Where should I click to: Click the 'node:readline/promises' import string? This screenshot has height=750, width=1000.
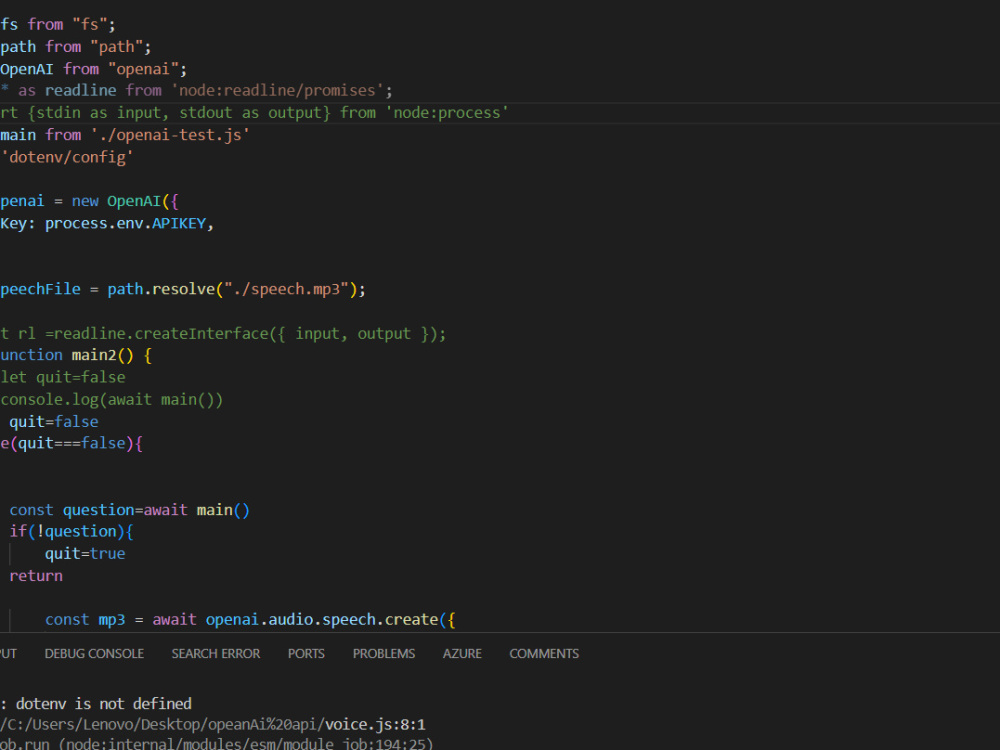pos(277,91)
